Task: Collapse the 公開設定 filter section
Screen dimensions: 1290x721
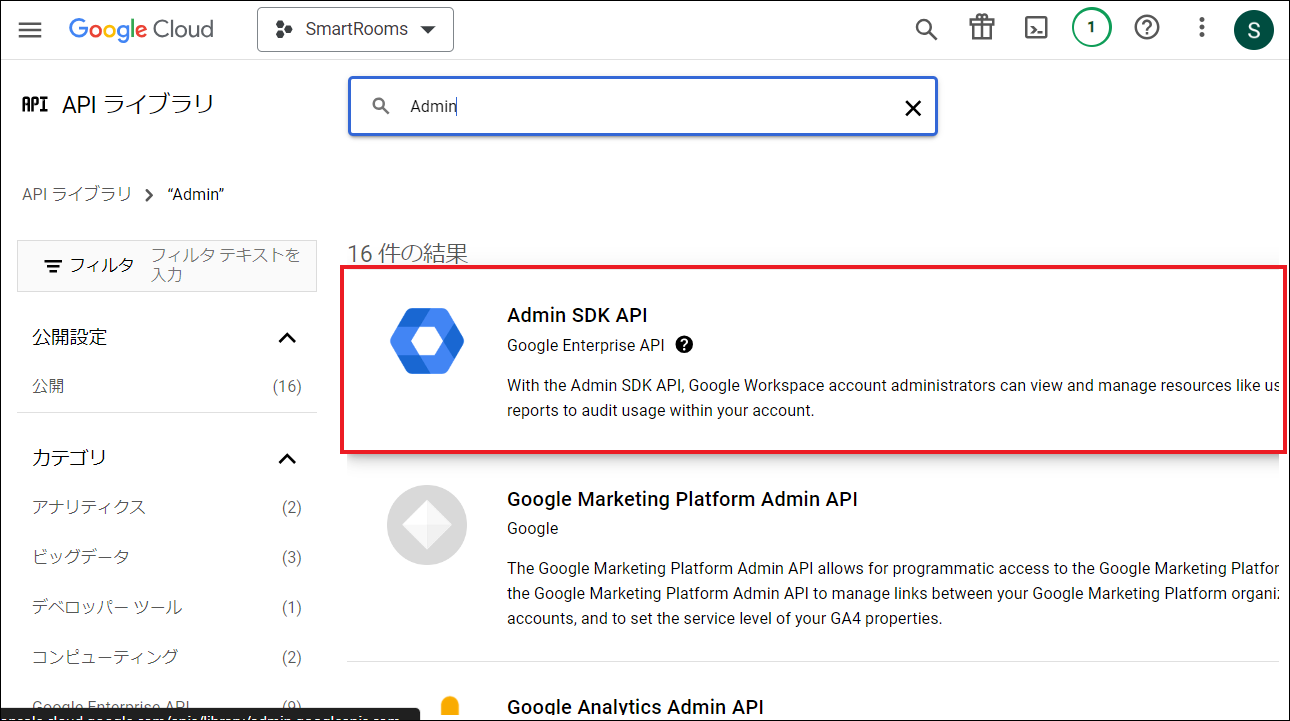Action: (x=287, y=338)
